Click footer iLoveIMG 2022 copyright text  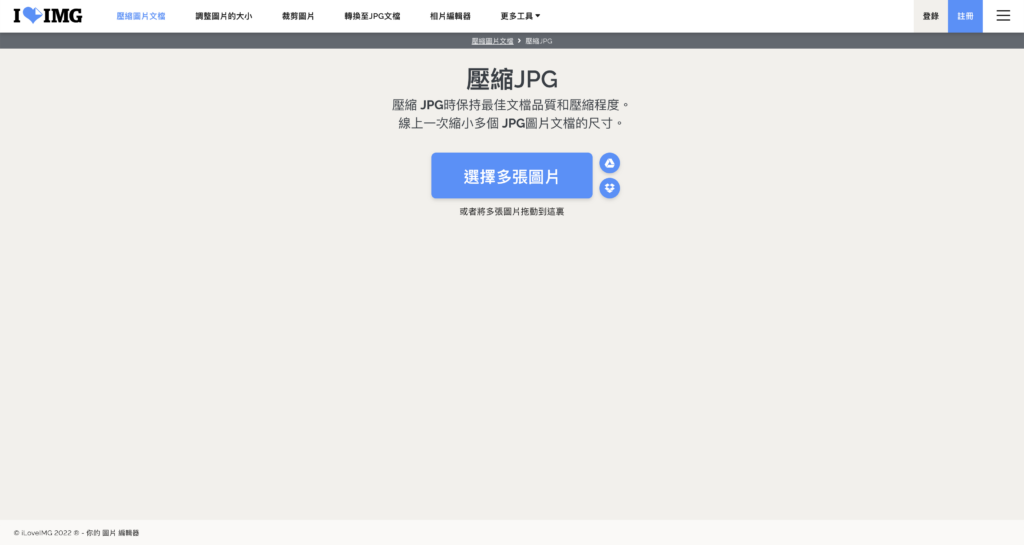point(76,533)
